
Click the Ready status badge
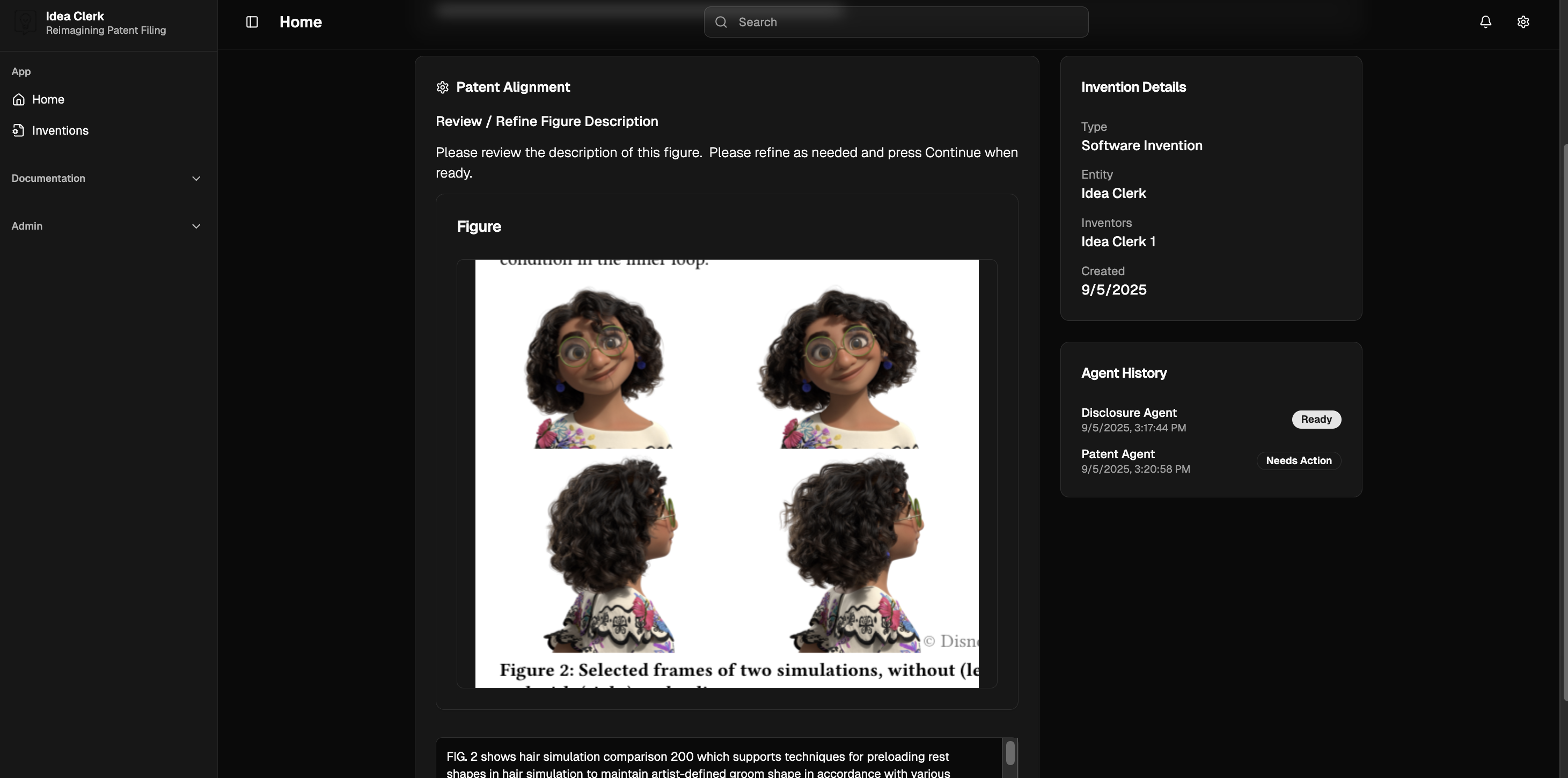coord(1316,420)
